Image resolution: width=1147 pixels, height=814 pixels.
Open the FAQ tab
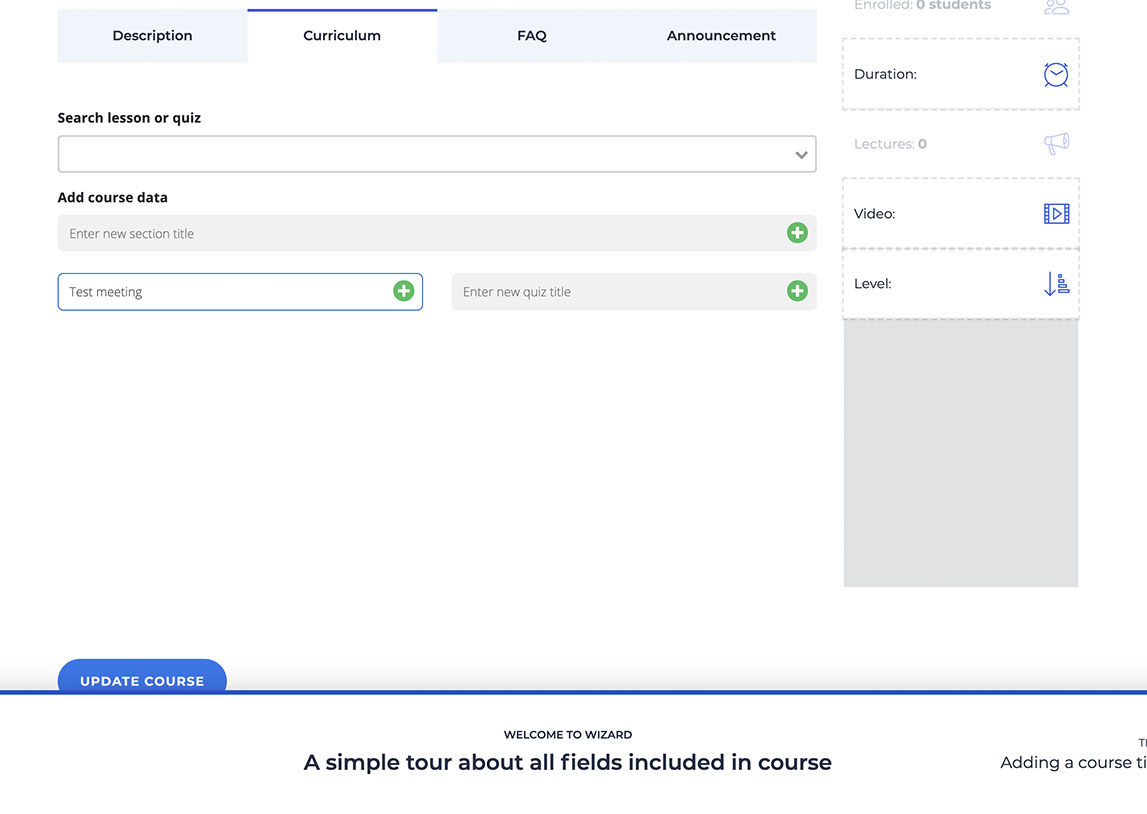[532, 36]
